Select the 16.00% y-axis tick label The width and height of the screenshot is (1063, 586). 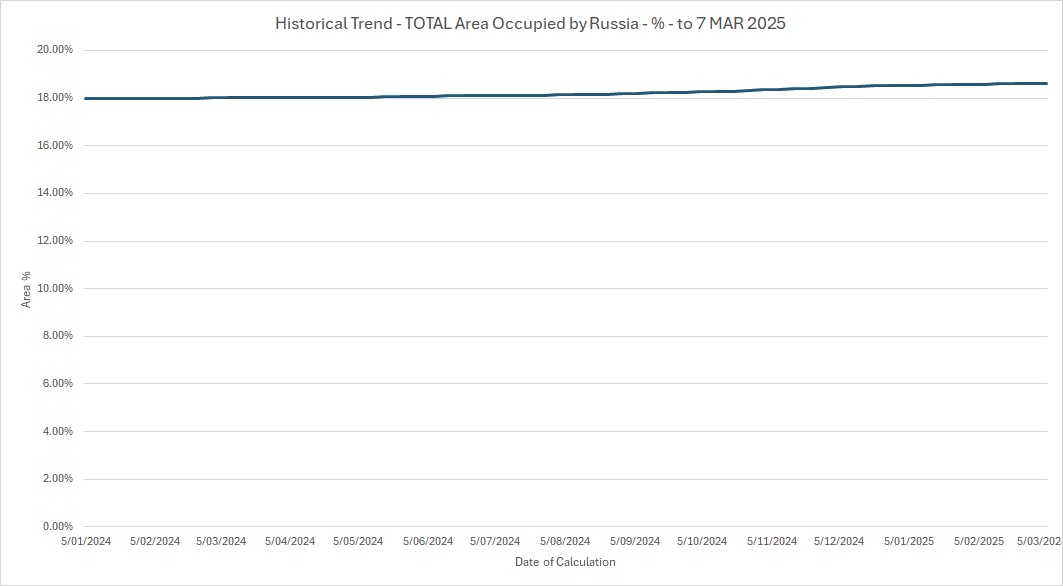53,145
